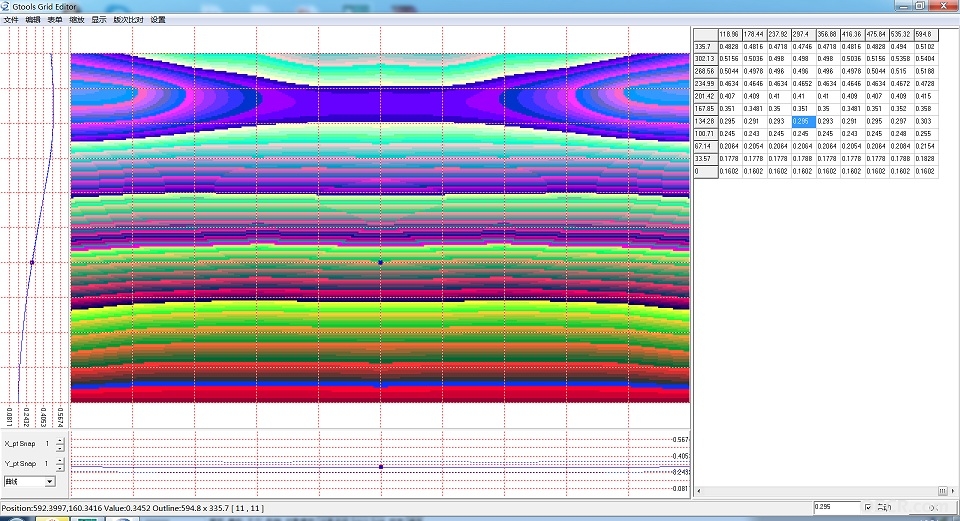
Task: Open the 显示 menu
Action: [x=99, y=20]
